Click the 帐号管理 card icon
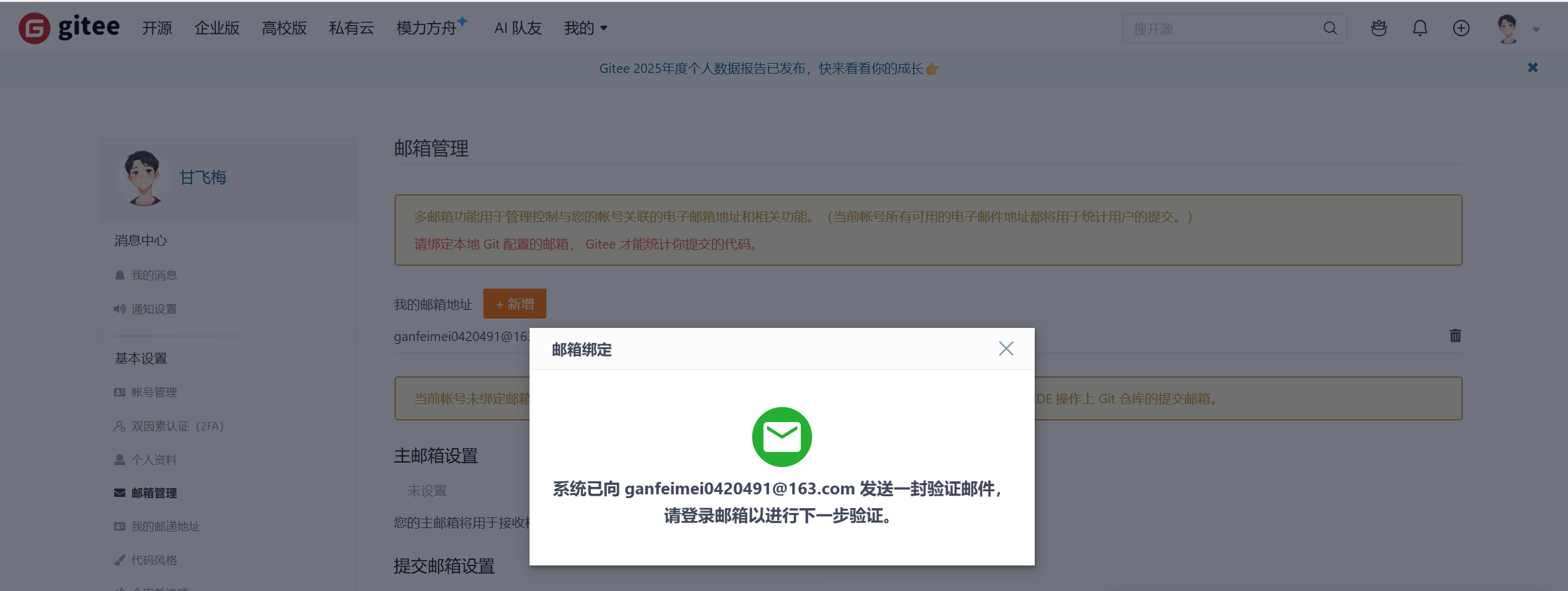Image resolution: width=1568 pixels, height=591 pixels. [x=120, y=392]
